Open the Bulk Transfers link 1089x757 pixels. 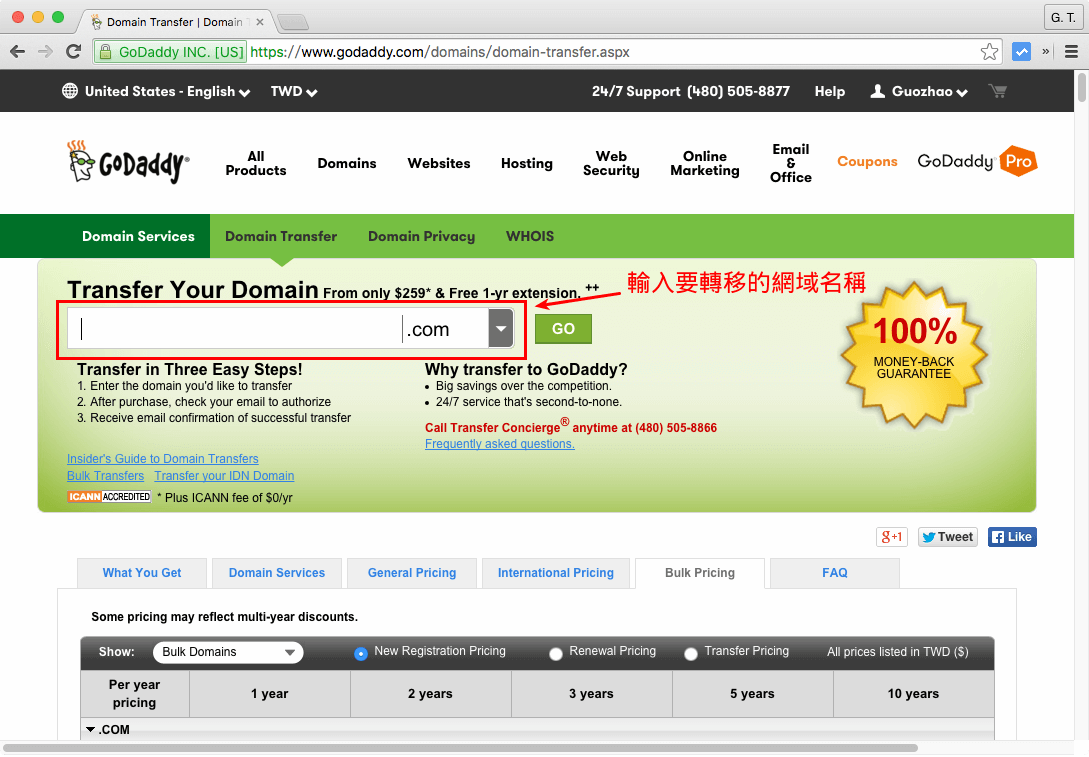pyautogui.click(x=105, y=475)
